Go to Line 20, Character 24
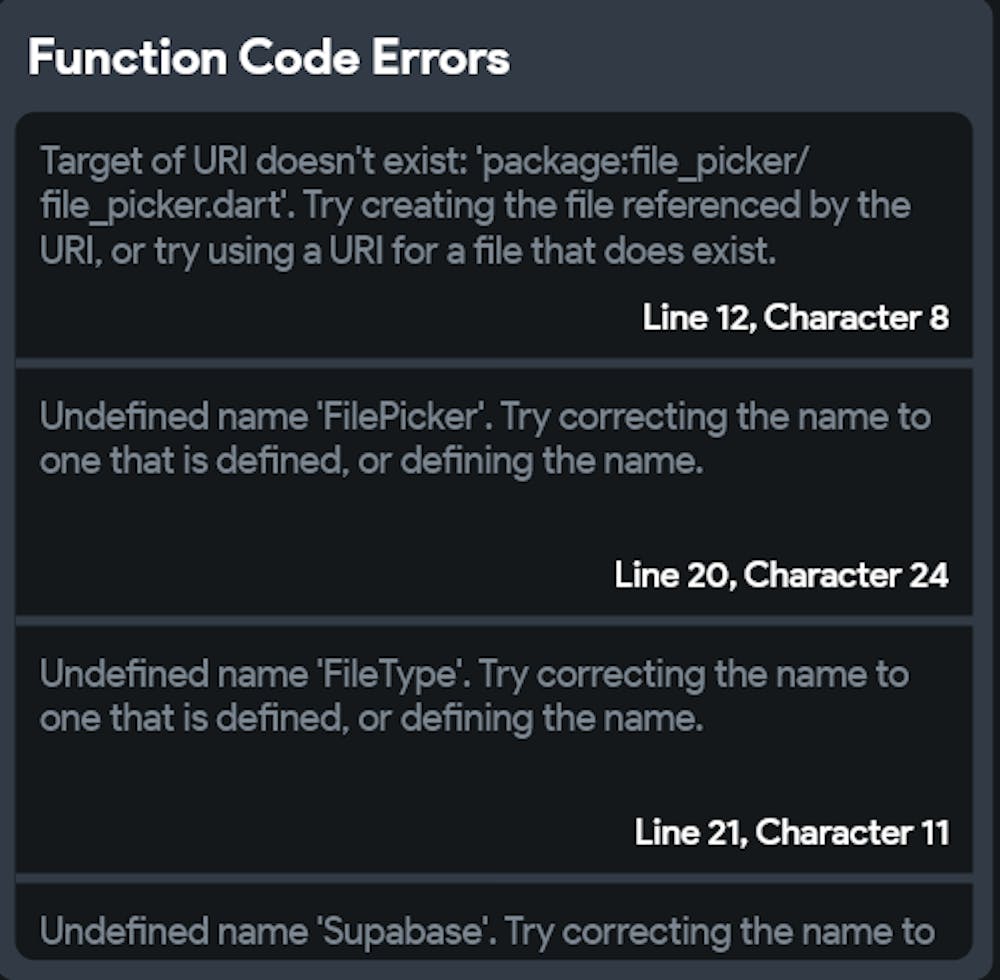 pos(781,575)
